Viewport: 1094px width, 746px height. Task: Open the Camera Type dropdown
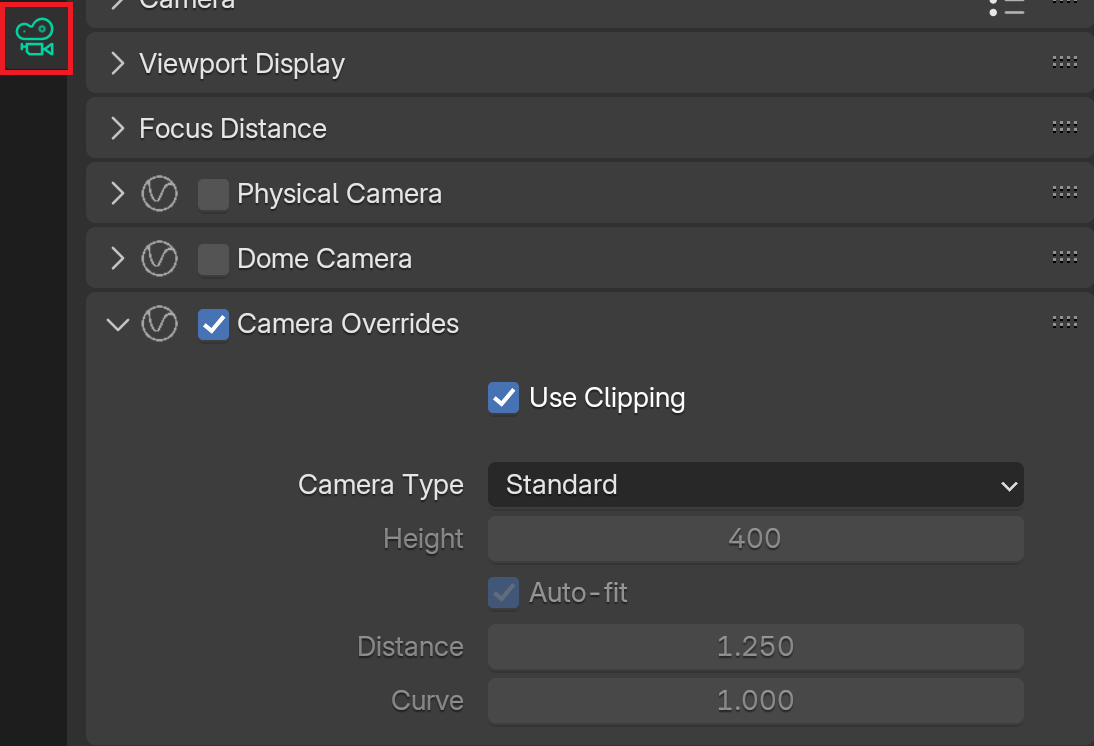[756, 484]
